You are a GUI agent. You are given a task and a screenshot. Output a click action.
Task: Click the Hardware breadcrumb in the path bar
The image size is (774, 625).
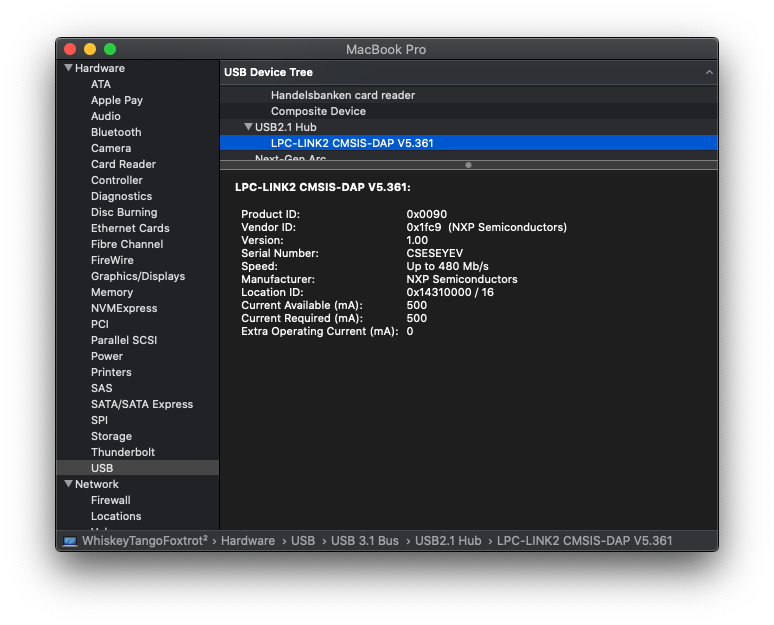(x=247, y=541)
